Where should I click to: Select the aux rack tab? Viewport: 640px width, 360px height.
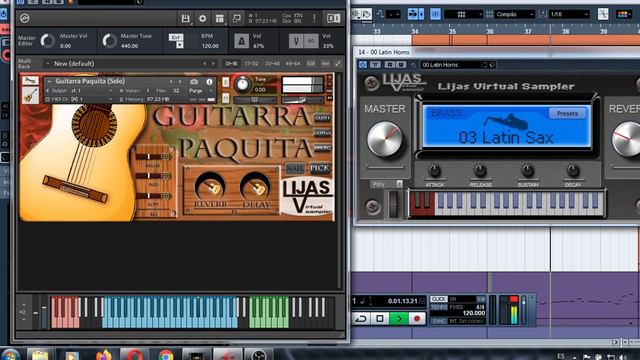pos(325,64)
